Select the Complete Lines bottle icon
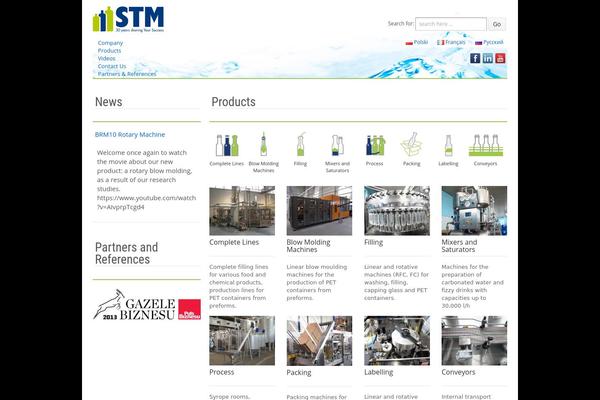The image size is (600, 400). coord(227,145)
